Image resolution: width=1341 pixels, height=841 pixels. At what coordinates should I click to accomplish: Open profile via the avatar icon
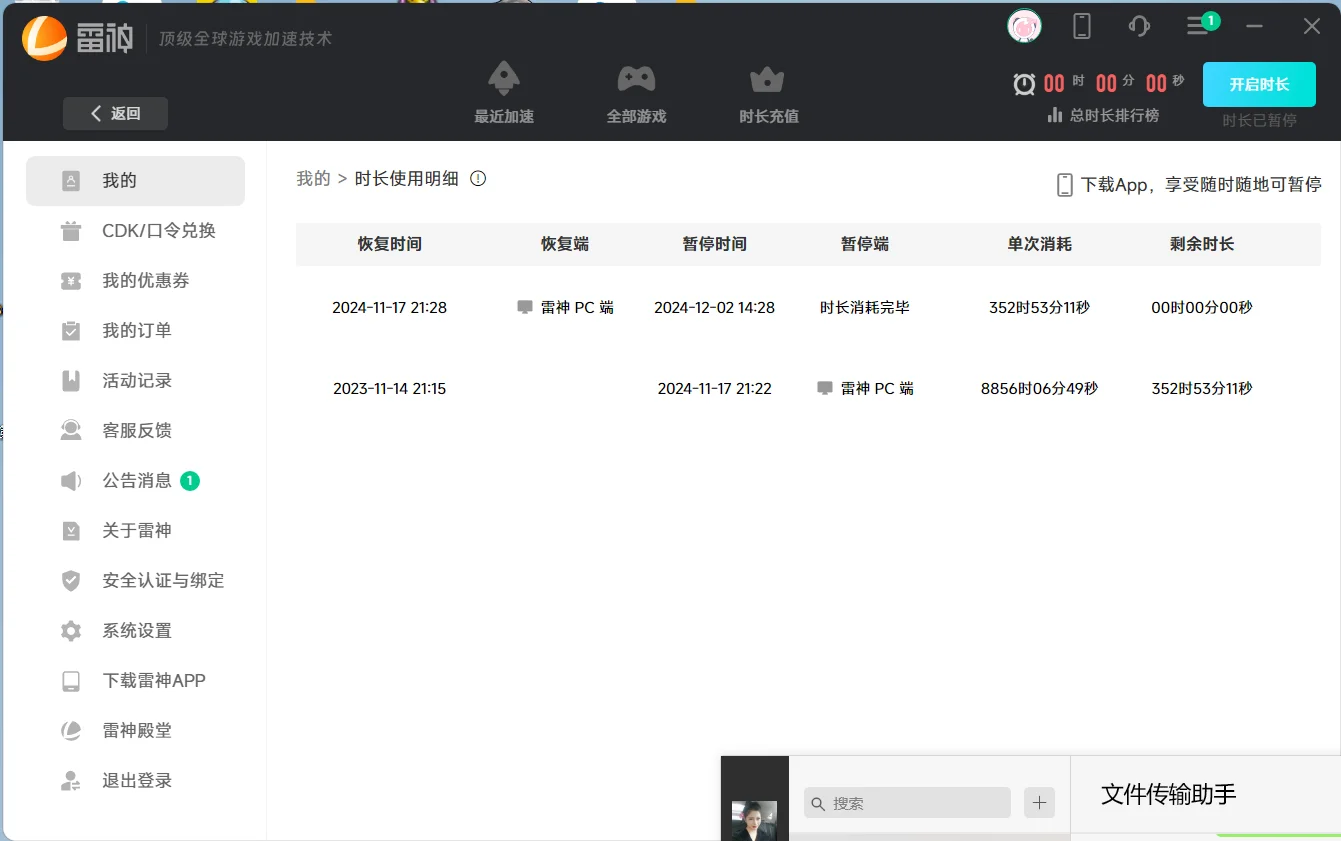[1023, 26]
